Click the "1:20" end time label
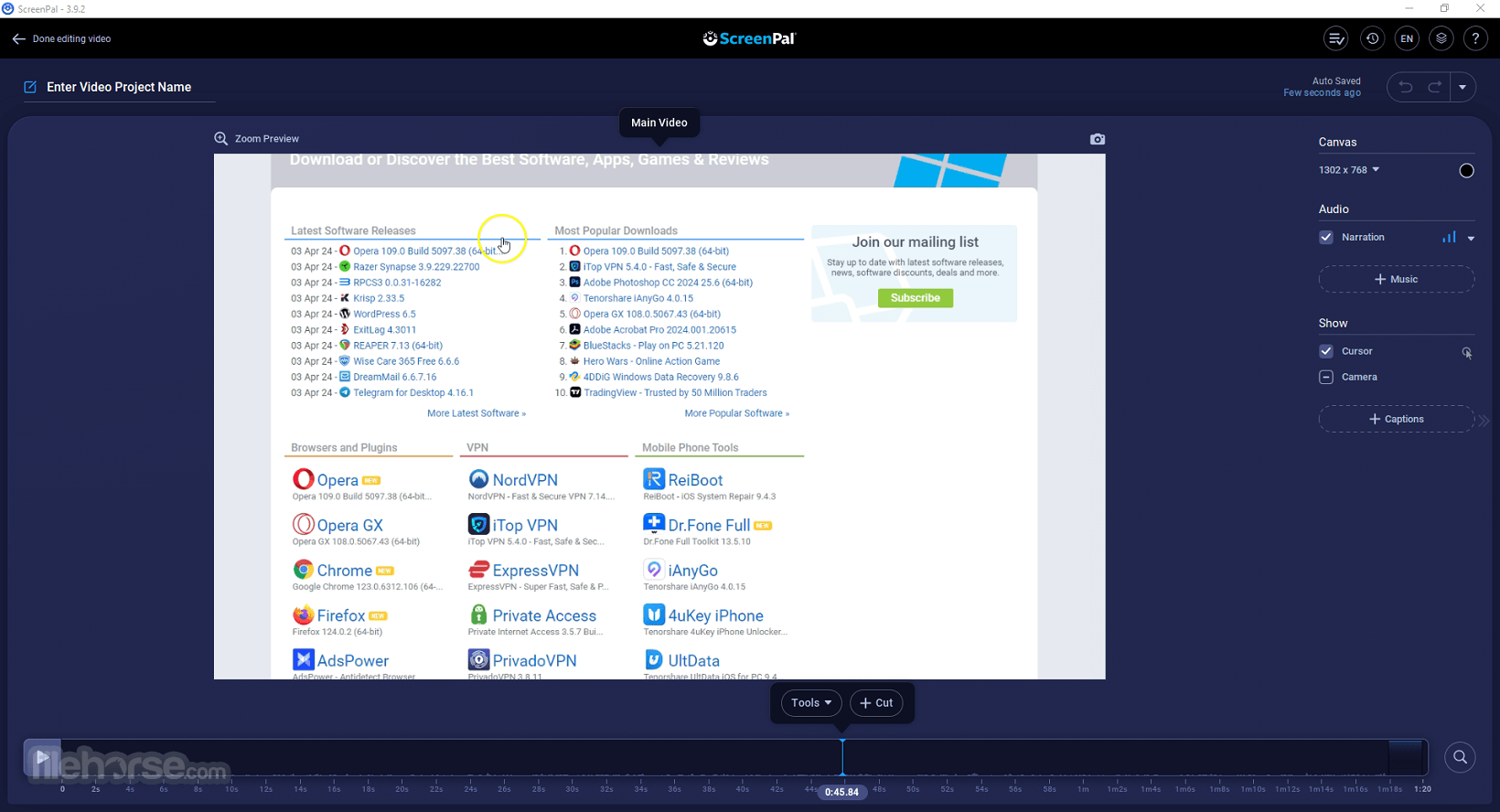Image resolution: width=1500 pixels, height=812 pixels. click(x=1422, y=789)
